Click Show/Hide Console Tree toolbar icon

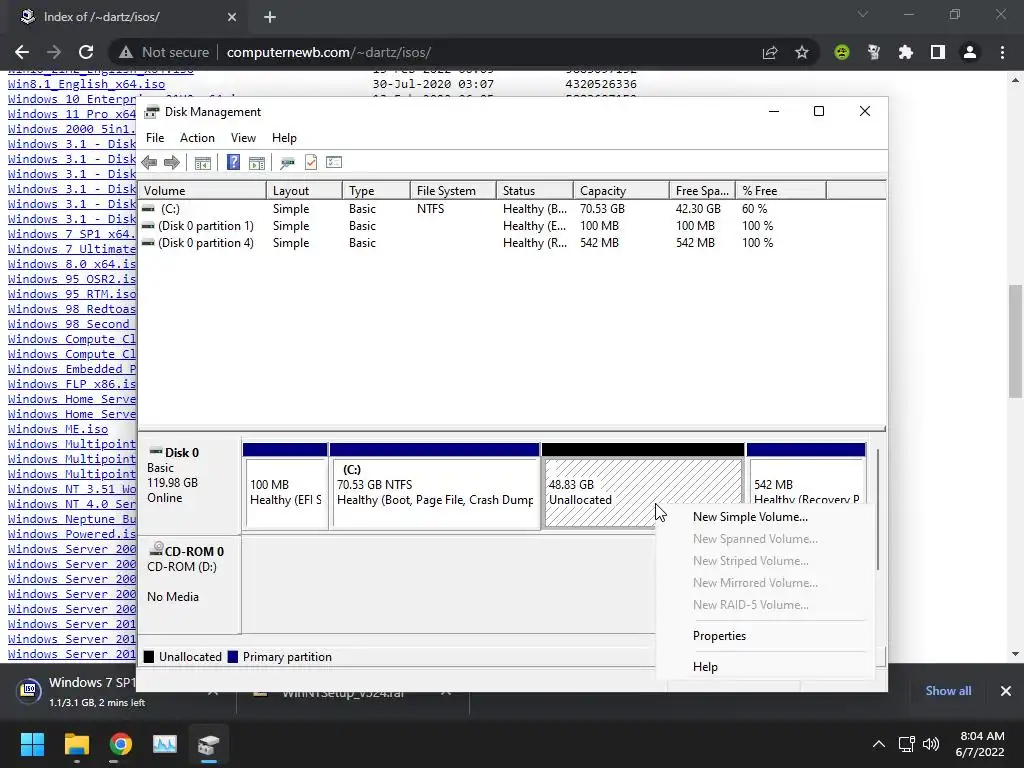tap(202, 163)
